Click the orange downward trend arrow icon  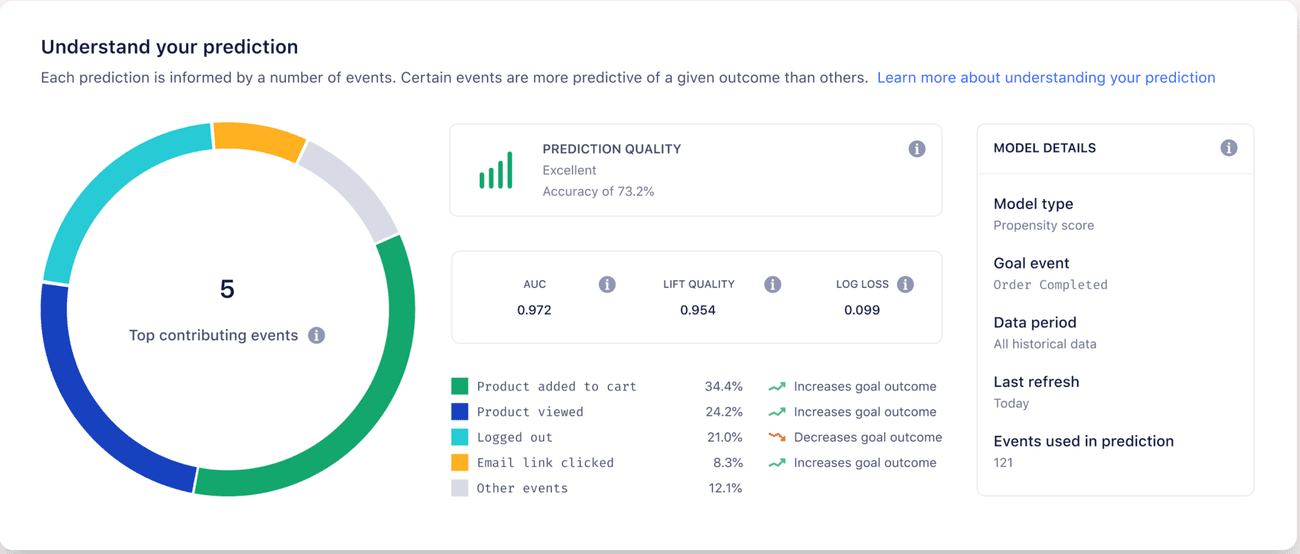tap(777, 437)
